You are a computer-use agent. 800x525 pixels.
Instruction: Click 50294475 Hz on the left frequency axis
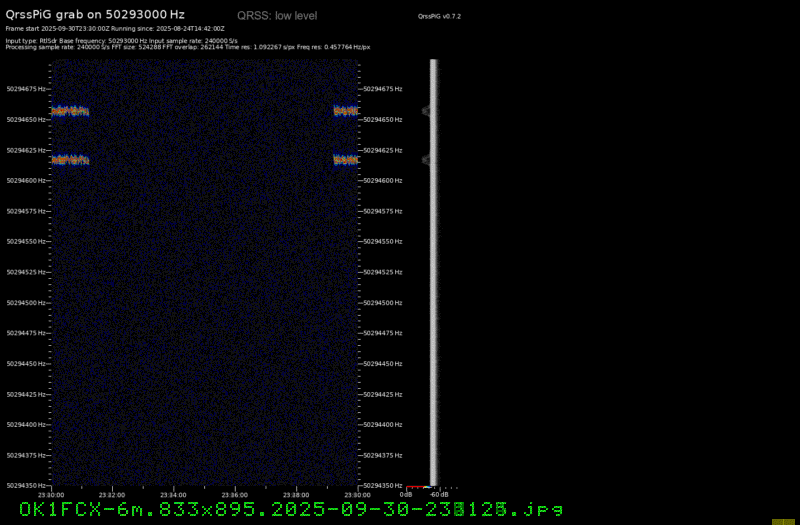(26, 333)
